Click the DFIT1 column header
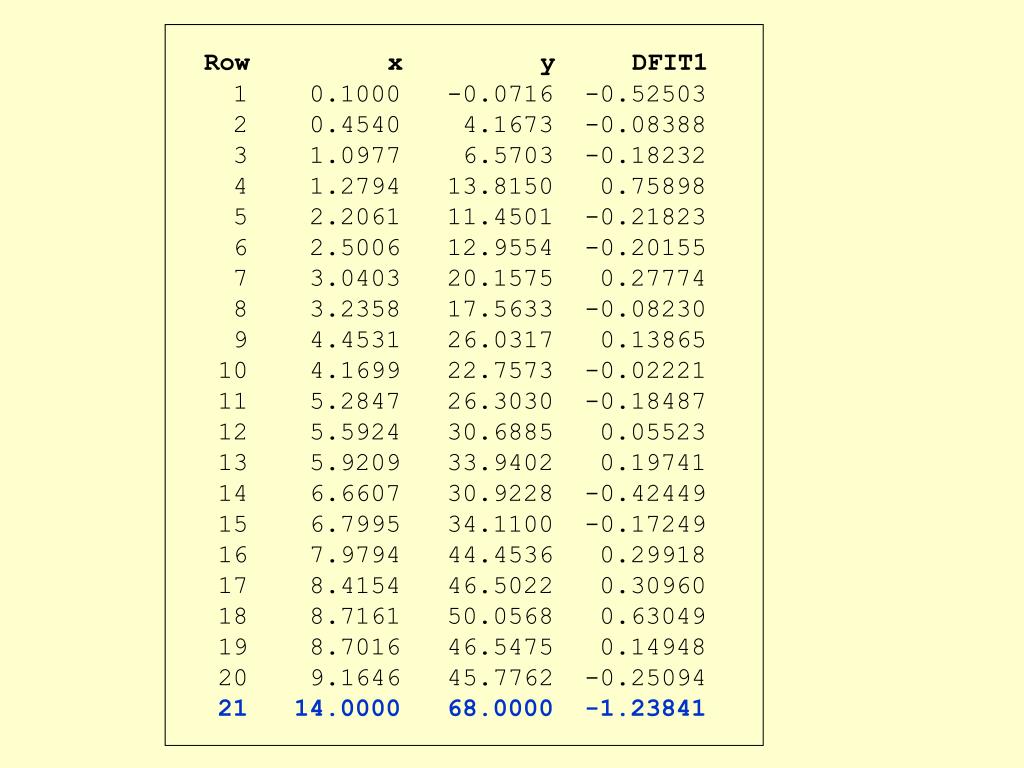This screenshot has width=1024, height=768. pyautogui.click(x=669, y=63)
